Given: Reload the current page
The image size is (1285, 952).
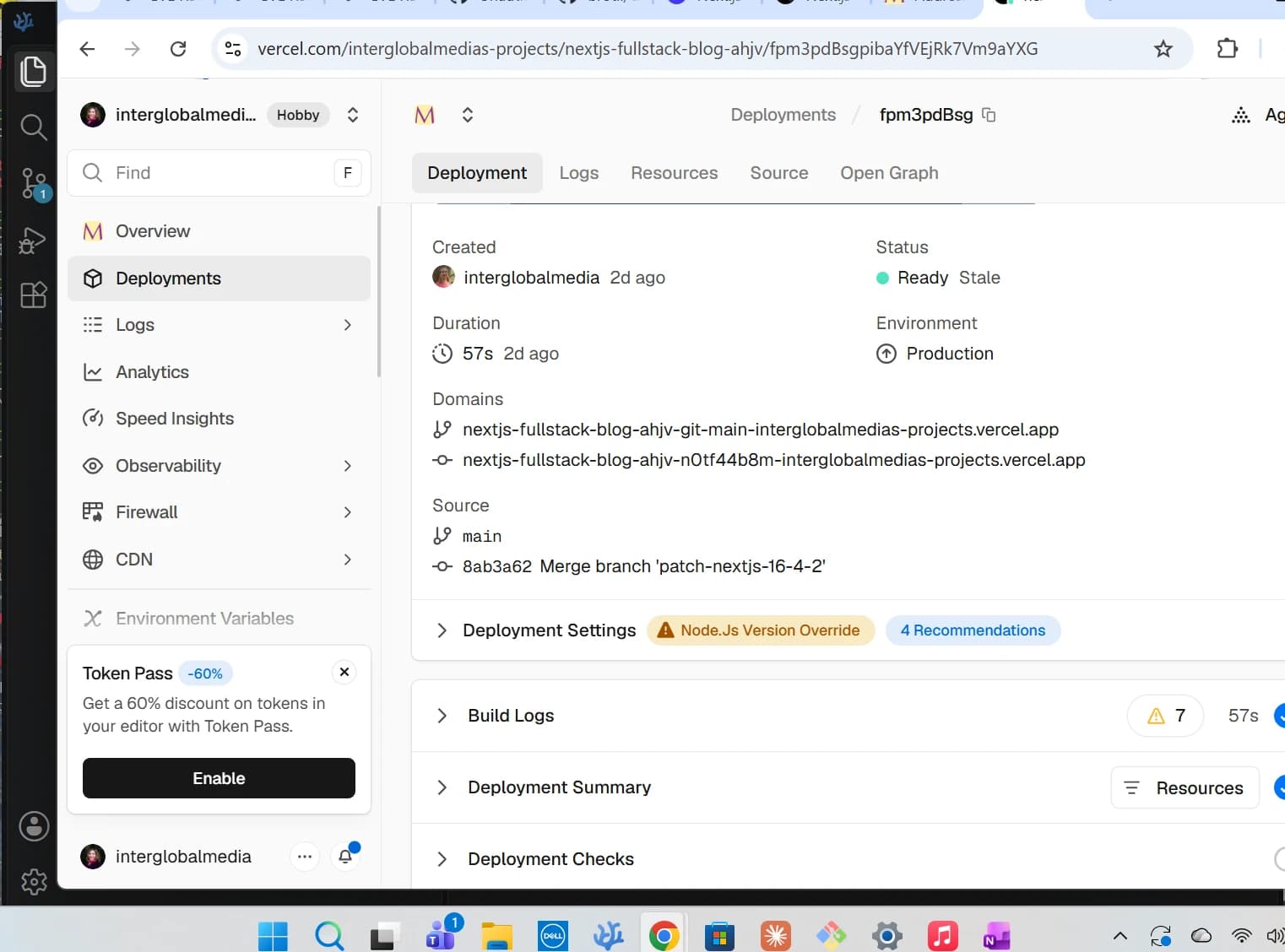Looking at the screenshot, I should (178, 49).
